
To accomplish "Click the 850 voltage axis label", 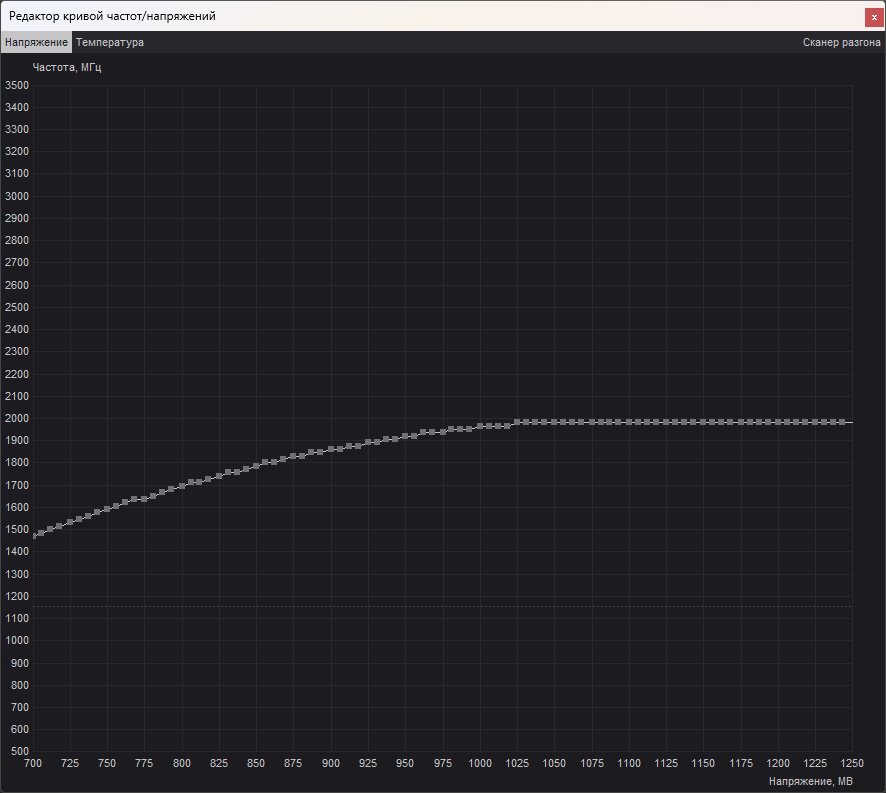I will [256, 763].
